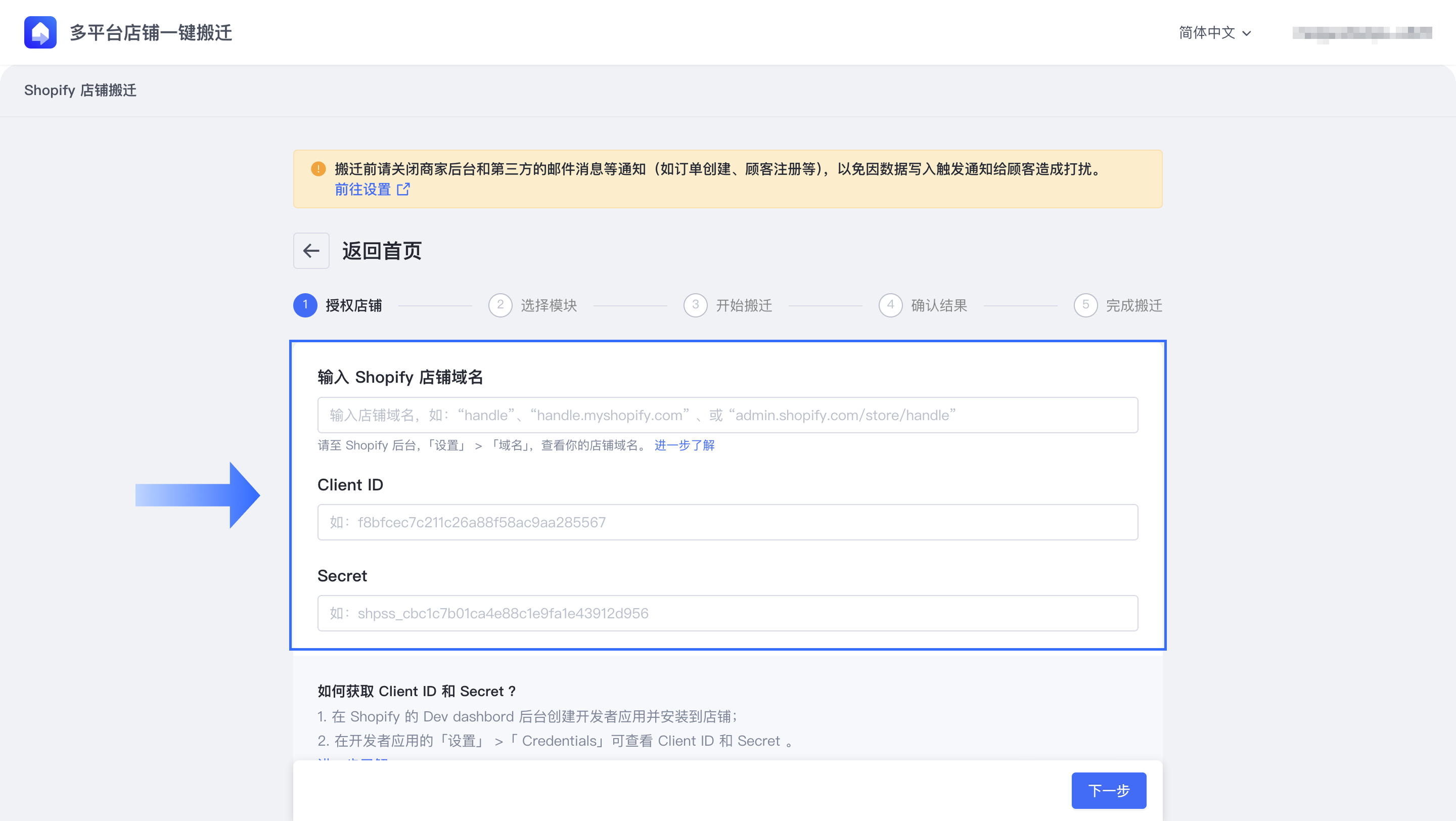Open the 前往设置 link
Image resolution: width=1456 pixels, height=821 pixels.
coord(363,189)
